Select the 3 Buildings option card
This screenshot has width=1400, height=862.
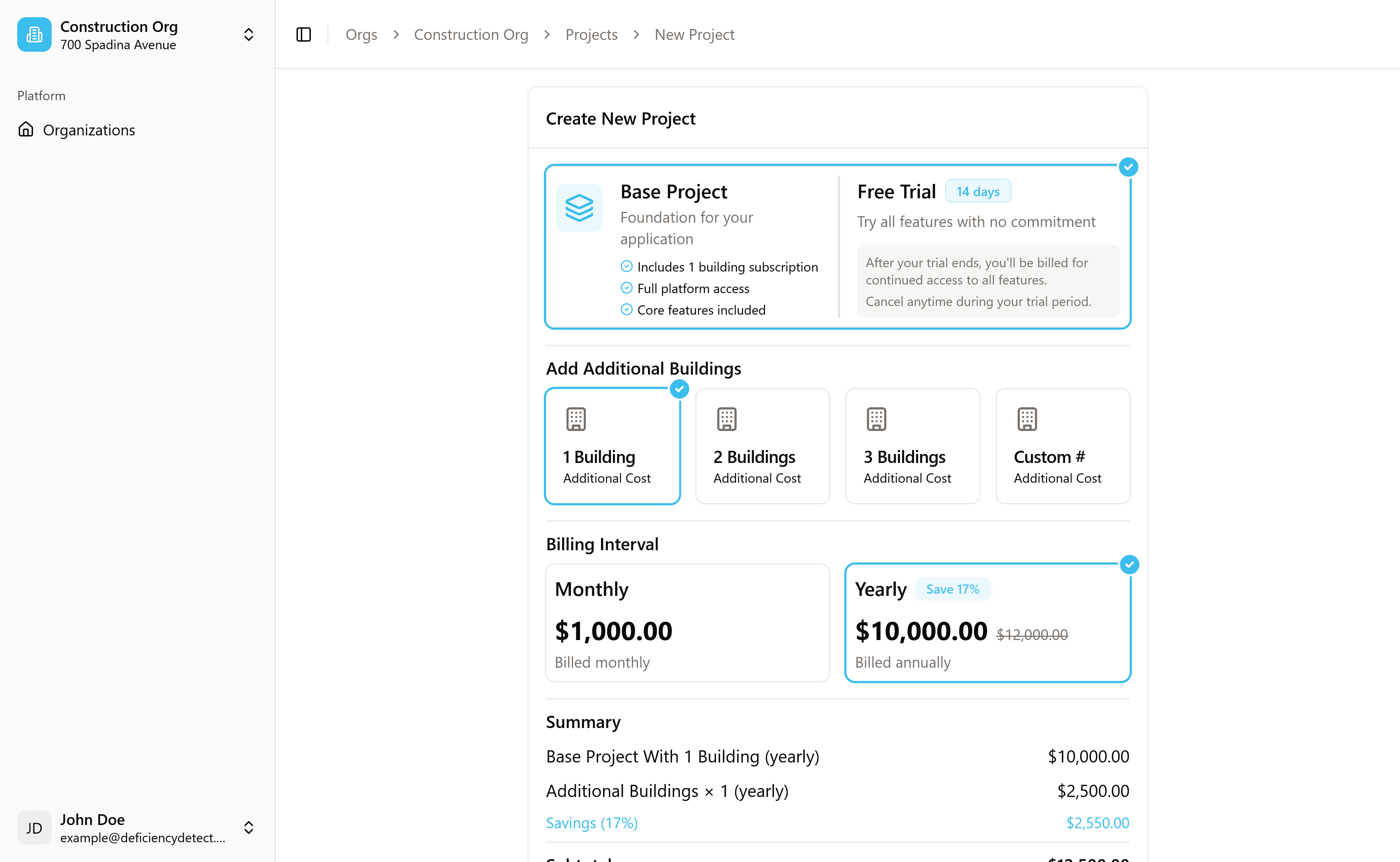(913, 446)
